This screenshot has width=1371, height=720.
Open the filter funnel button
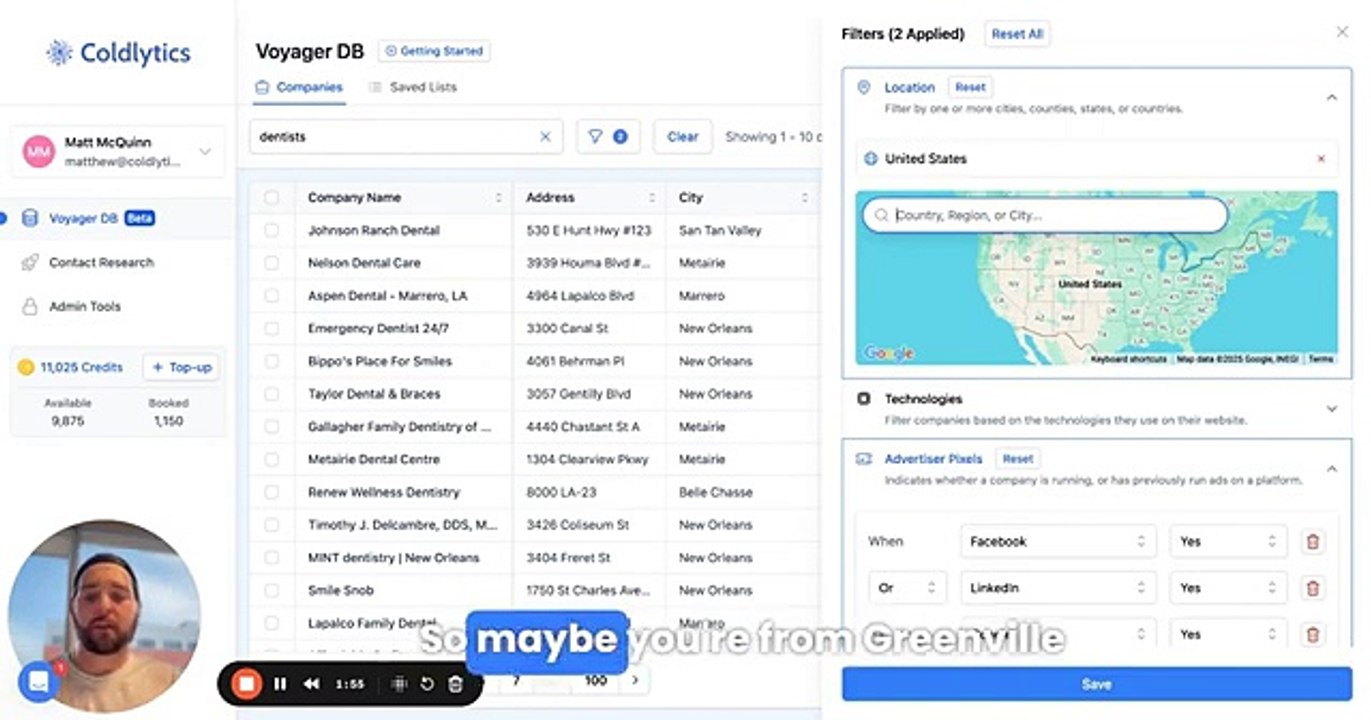tap(608, 137)
